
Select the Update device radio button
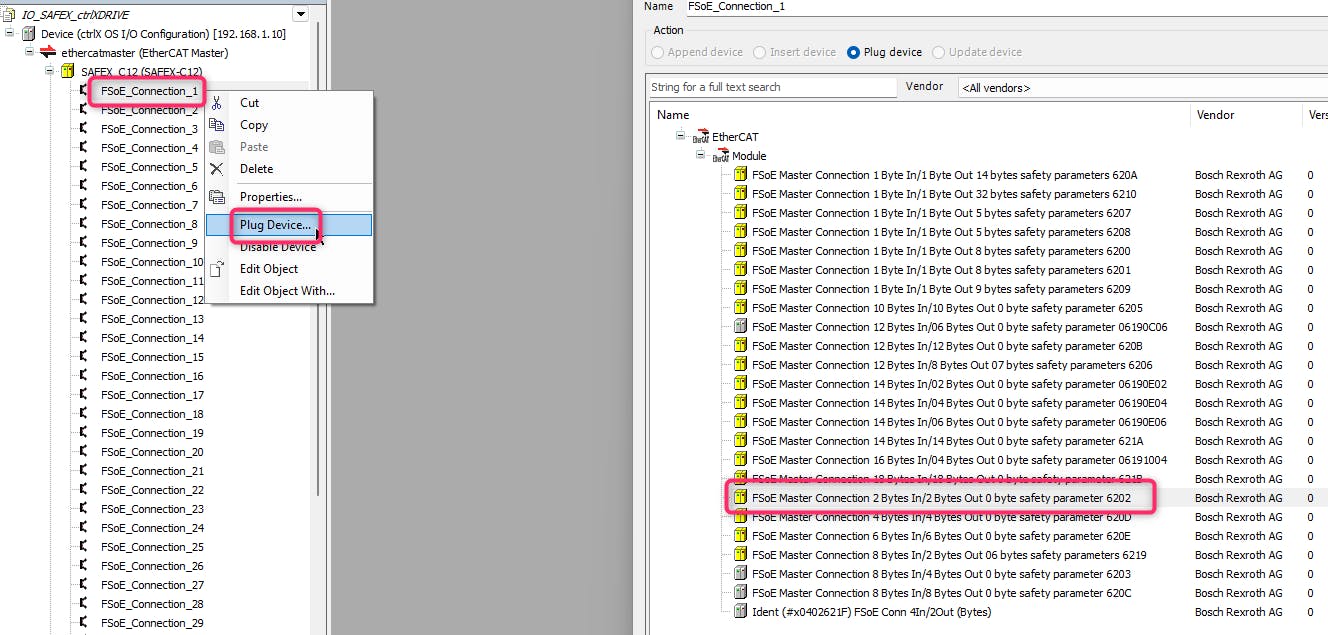coord(939,52)
